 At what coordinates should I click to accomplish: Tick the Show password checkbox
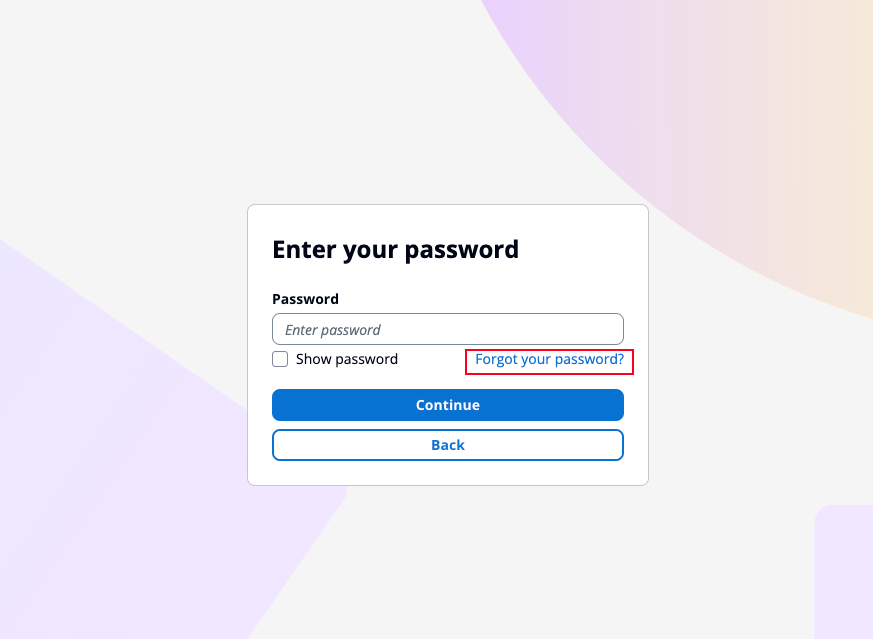(x=280, y=359)
